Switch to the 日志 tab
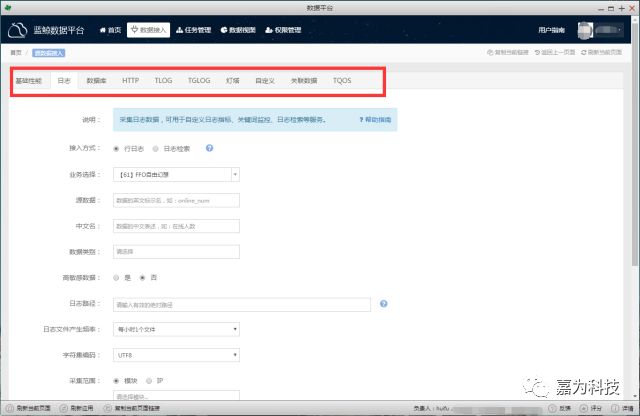This screenshot has height=416, width=640. pos(64,81)
